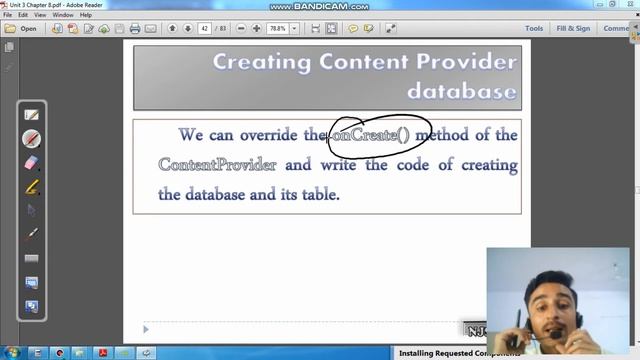Click the slide's blue play triangle

146,329
